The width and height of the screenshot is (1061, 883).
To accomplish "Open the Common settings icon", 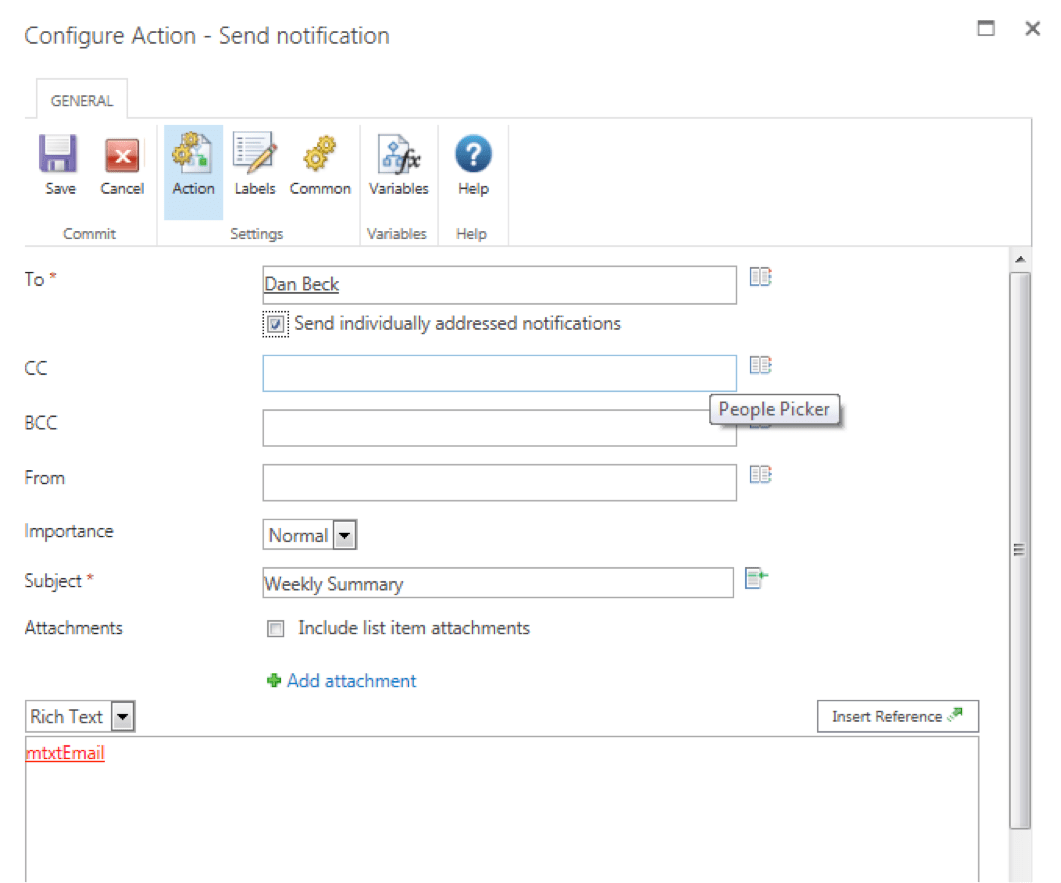I will [x=320, y=156].
